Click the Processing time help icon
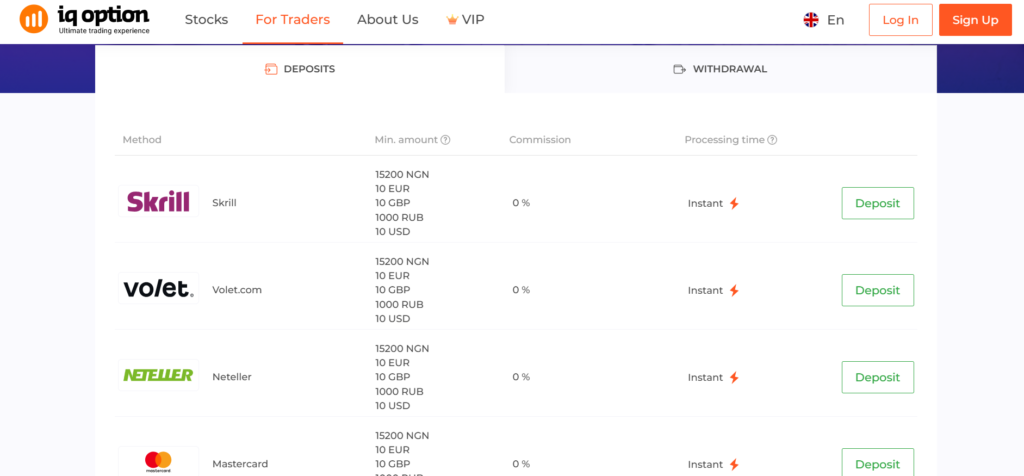1024x476 pixels. pos(772,140)
